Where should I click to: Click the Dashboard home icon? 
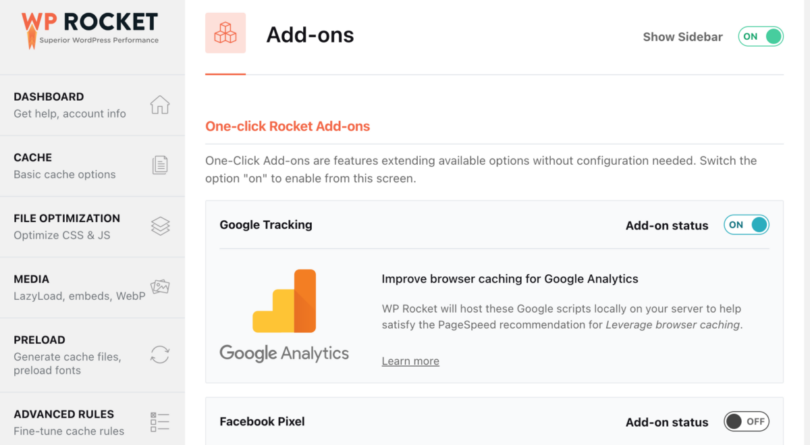(160, 105)
